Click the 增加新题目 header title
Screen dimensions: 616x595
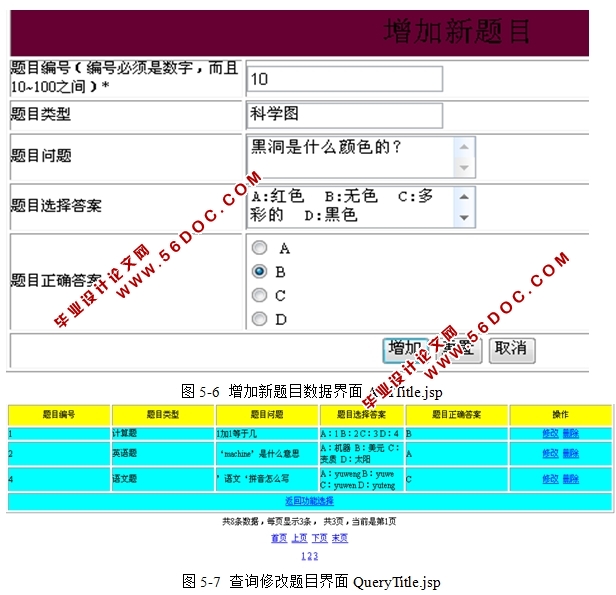(457, 31)
